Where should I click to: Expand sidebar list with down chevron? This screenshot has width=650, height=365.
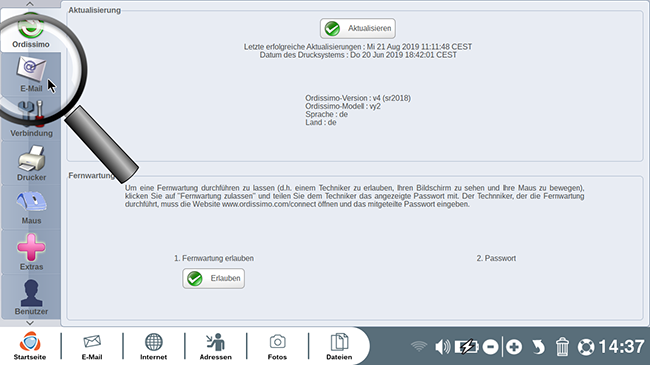30,323
